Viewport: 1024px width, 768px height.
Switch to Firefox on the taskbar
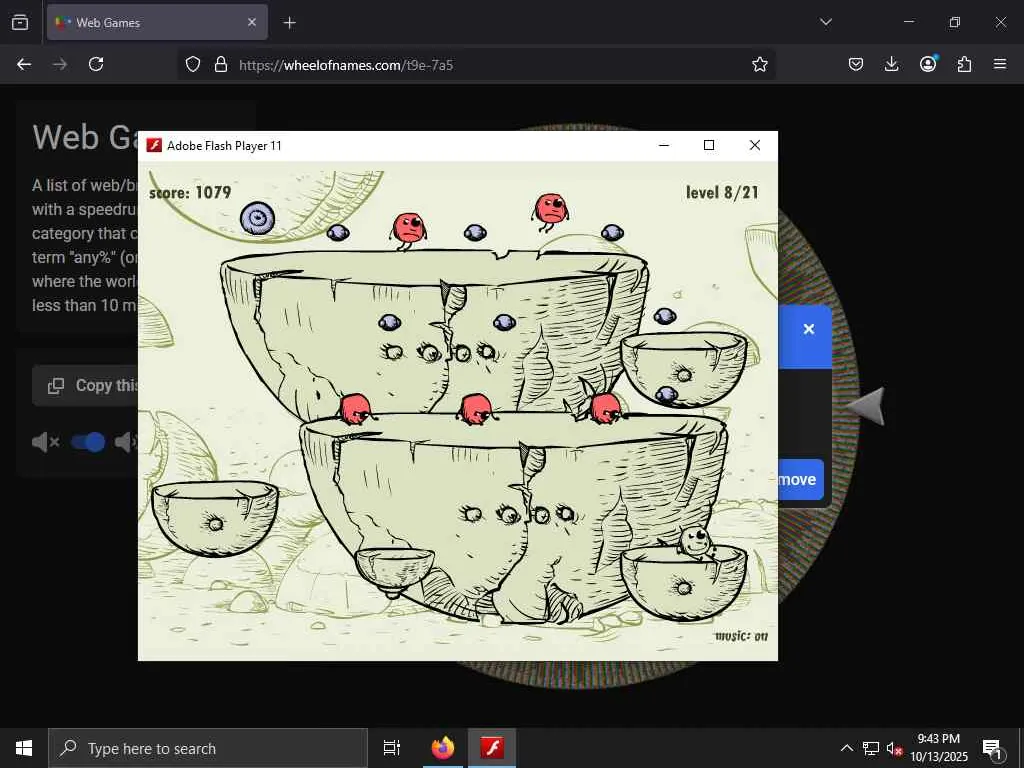coord(443,748)
